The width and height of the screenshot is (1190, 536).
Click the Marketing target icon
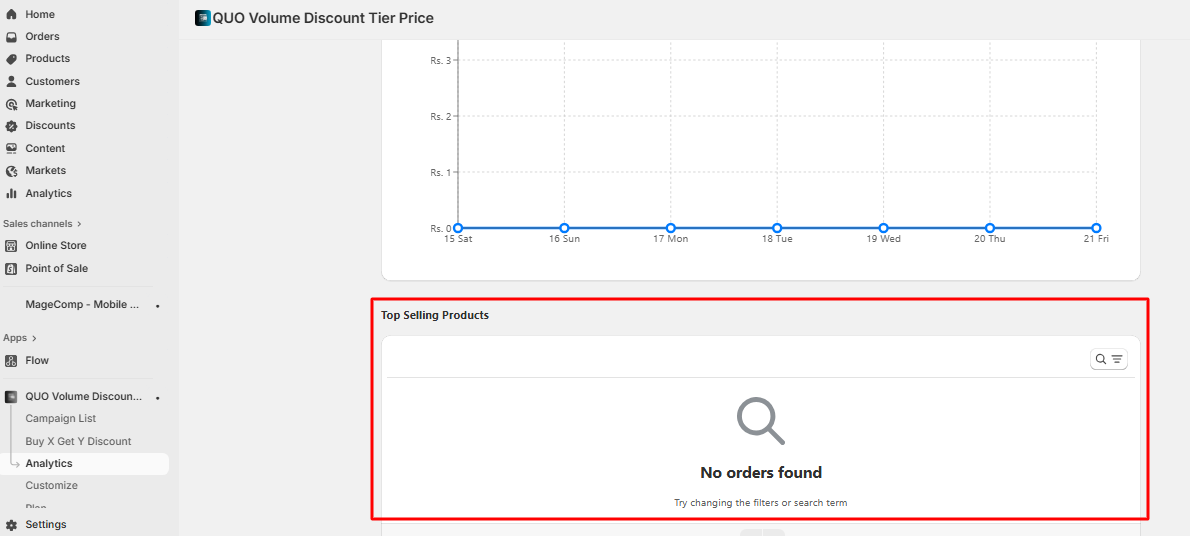[12, 104]
